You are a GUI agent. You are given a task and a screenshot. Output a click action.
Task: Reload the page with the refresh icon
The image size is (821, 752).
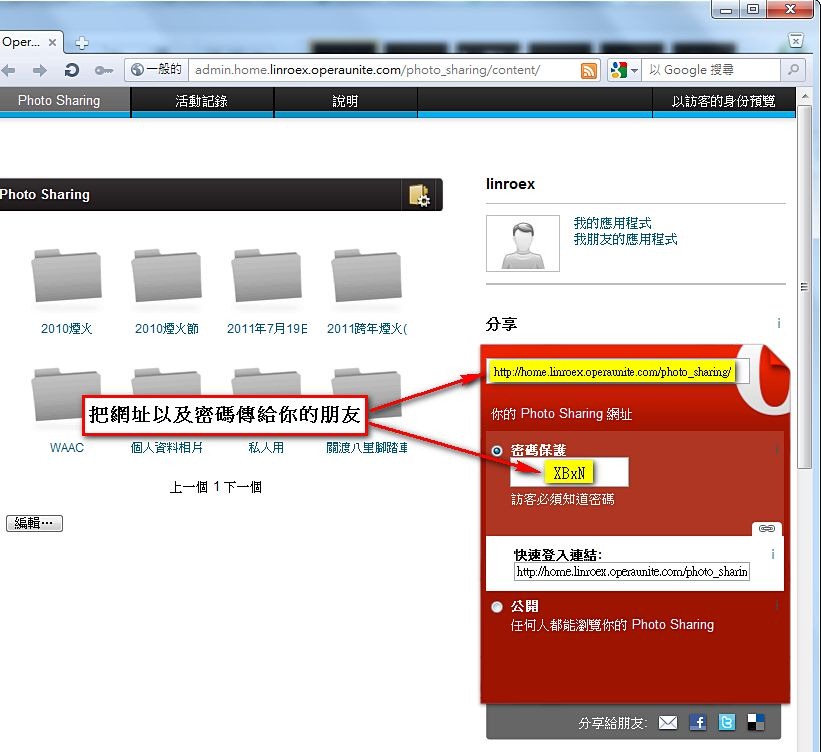point(72,70)
